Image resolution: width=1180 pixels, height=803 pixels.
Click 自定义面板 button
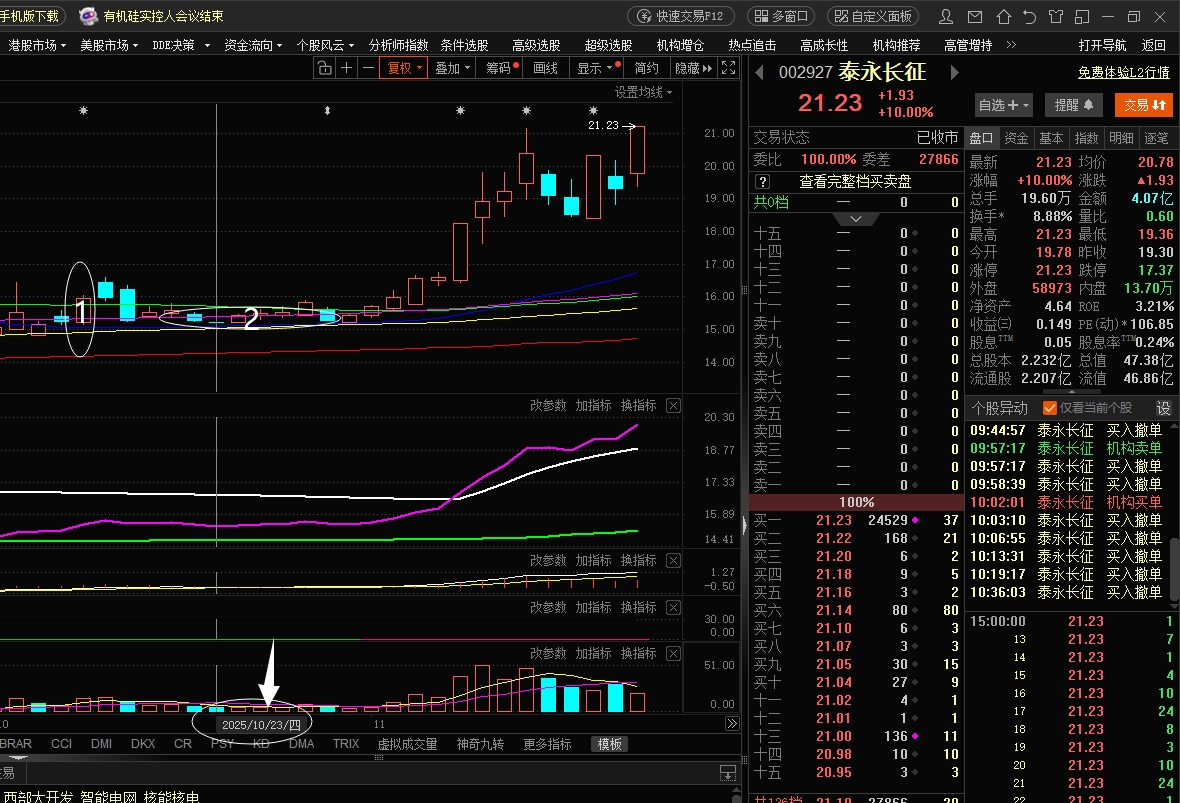click(874, 16)
